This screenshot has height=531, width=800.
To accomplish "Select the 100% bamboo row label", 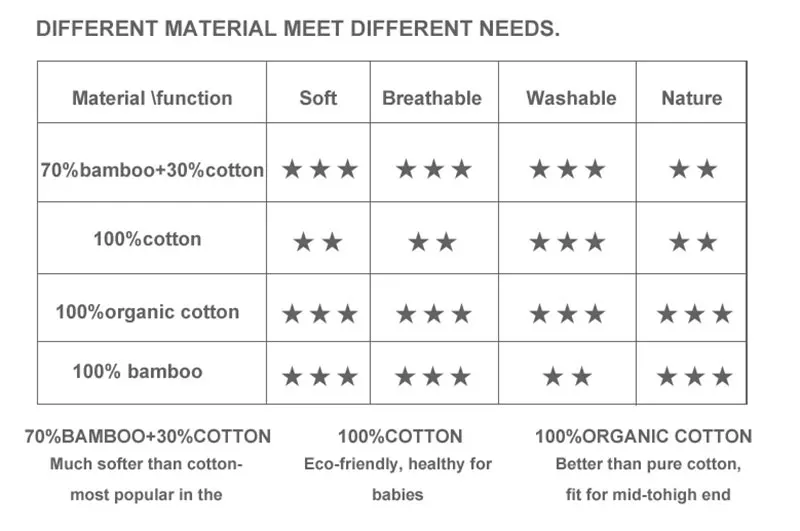I will (137, 372).
